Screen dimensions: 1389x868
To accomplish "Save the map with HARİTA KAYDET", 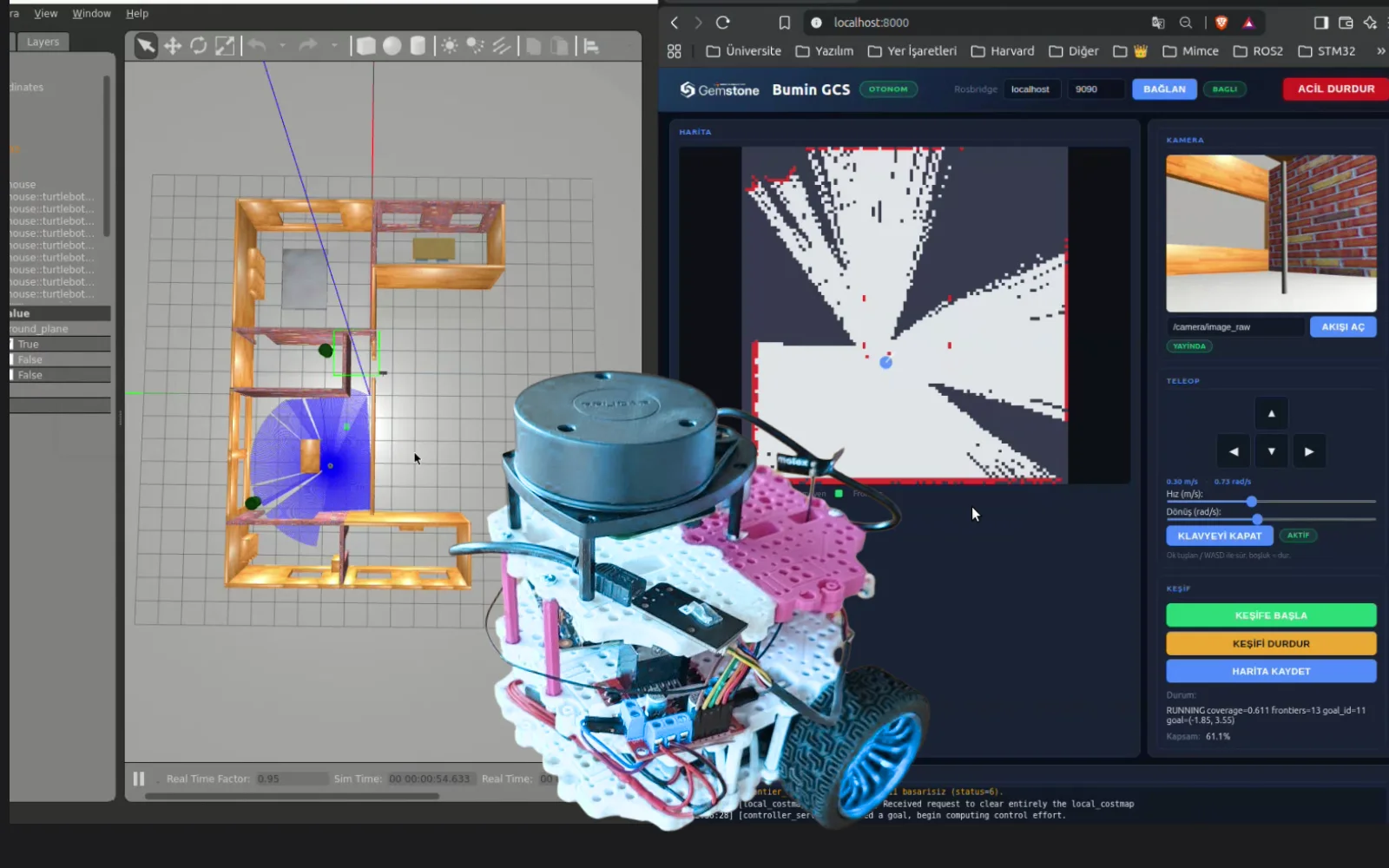I will pyautogui.click(x=1271, y=671).
